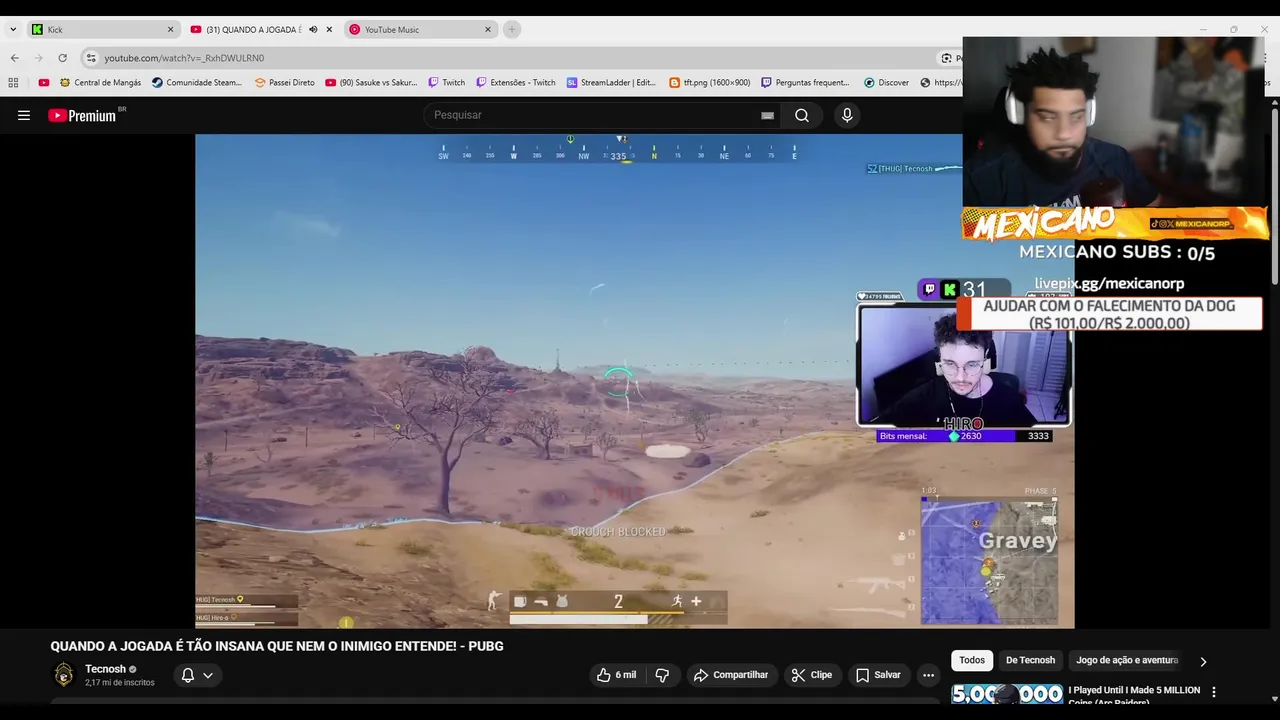The width and height of the screenshot is (1280, 720).
Task: Click the search magnifier button
Action: point(802,115)
